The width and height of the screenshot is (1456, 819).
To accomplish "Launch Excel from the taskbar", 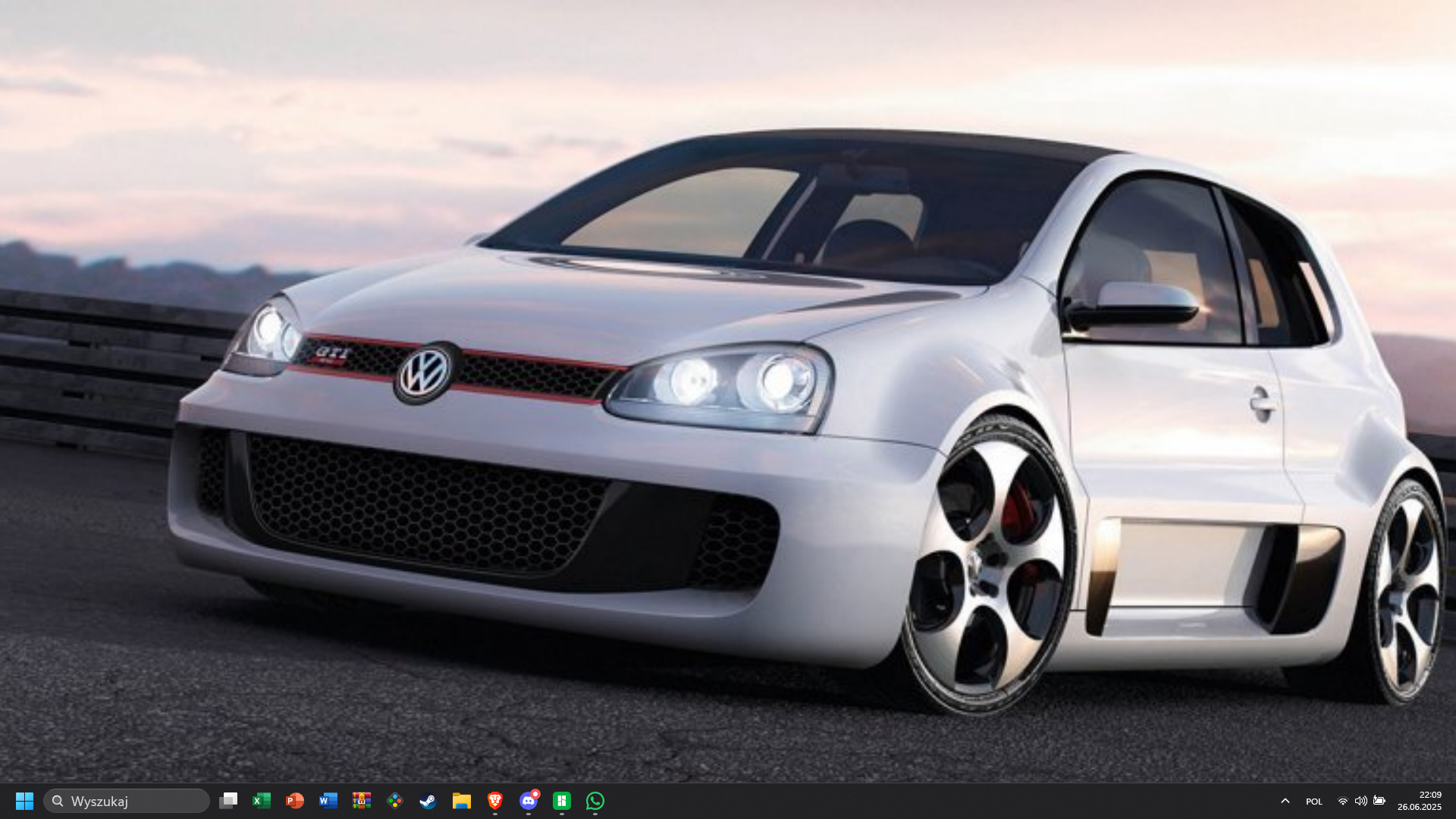I will (262, 801).
